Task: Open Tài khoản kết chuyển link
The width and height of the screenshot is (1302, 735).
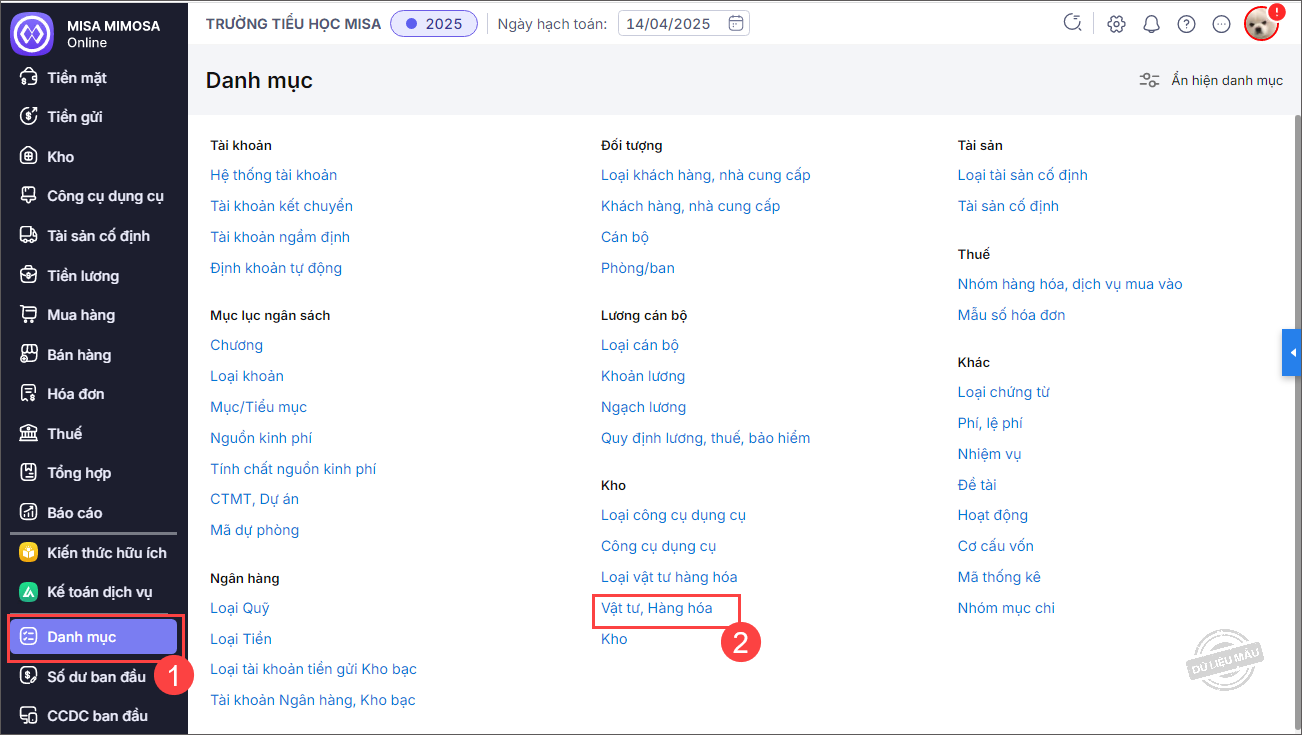Action: (282, 206)
